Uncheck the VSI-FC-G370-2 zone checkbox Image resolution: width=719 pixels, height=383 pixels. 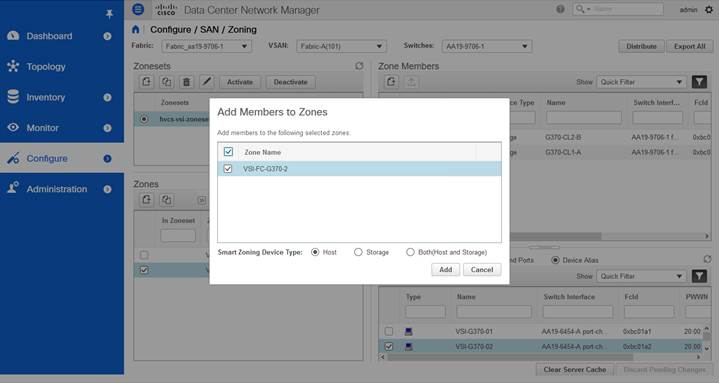point(228,169)
